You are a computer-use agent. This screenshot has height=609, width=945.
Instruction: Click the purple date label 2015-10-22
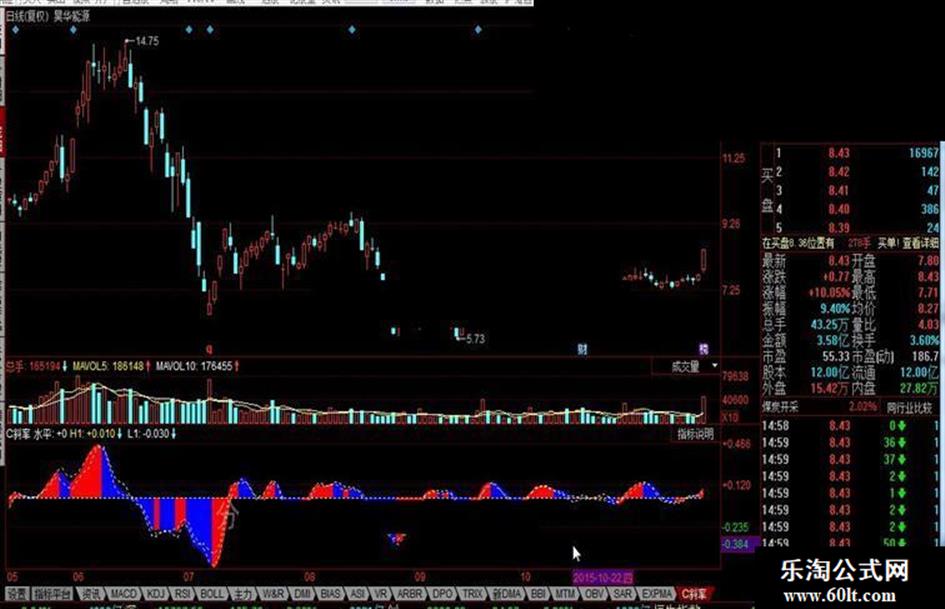point(603,577)
